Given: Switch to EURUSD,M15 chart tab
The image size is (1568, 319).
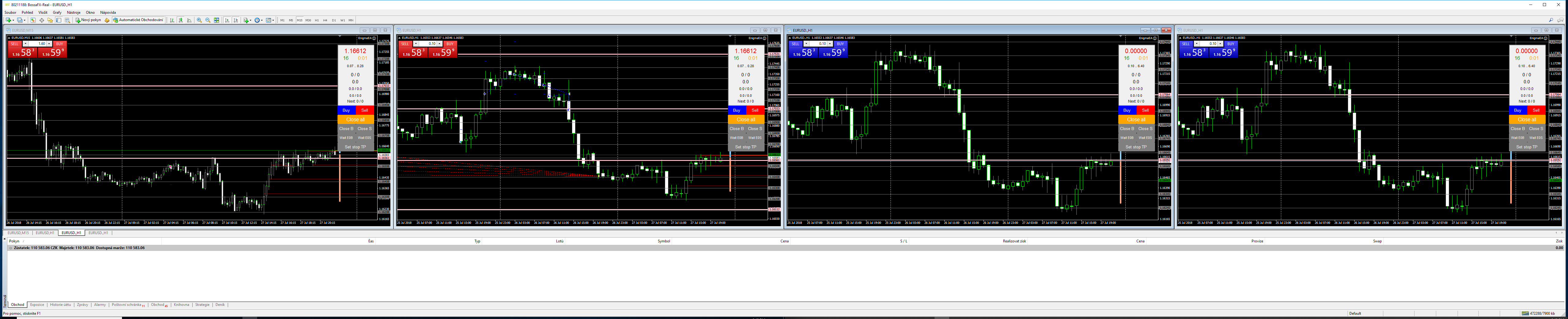Looking at the screenshot, I should point(18,233).
